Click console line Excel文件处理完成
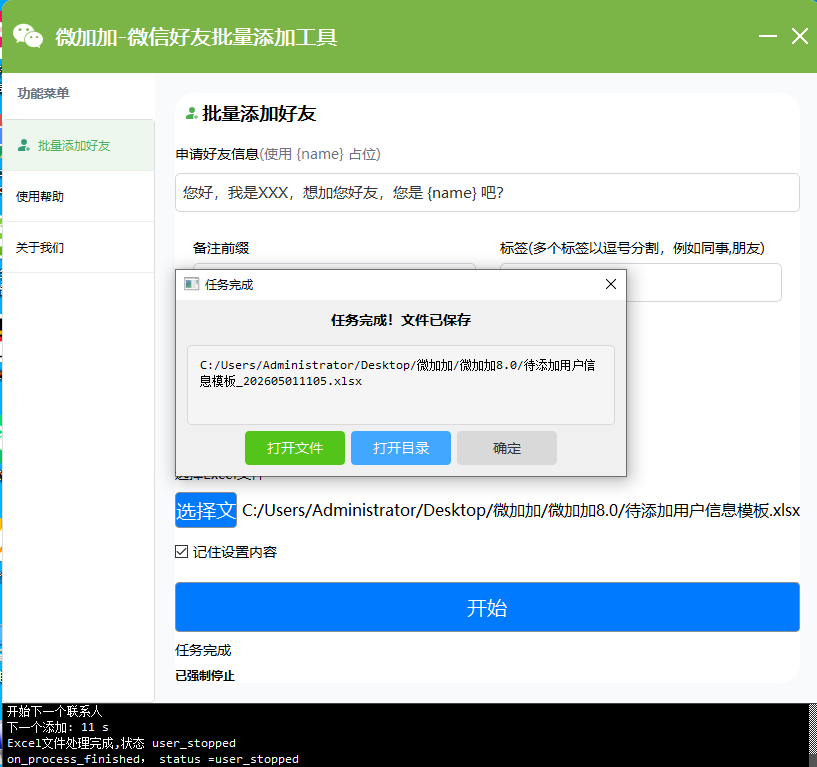Viewport: 817px width, 767px height. 121,743
